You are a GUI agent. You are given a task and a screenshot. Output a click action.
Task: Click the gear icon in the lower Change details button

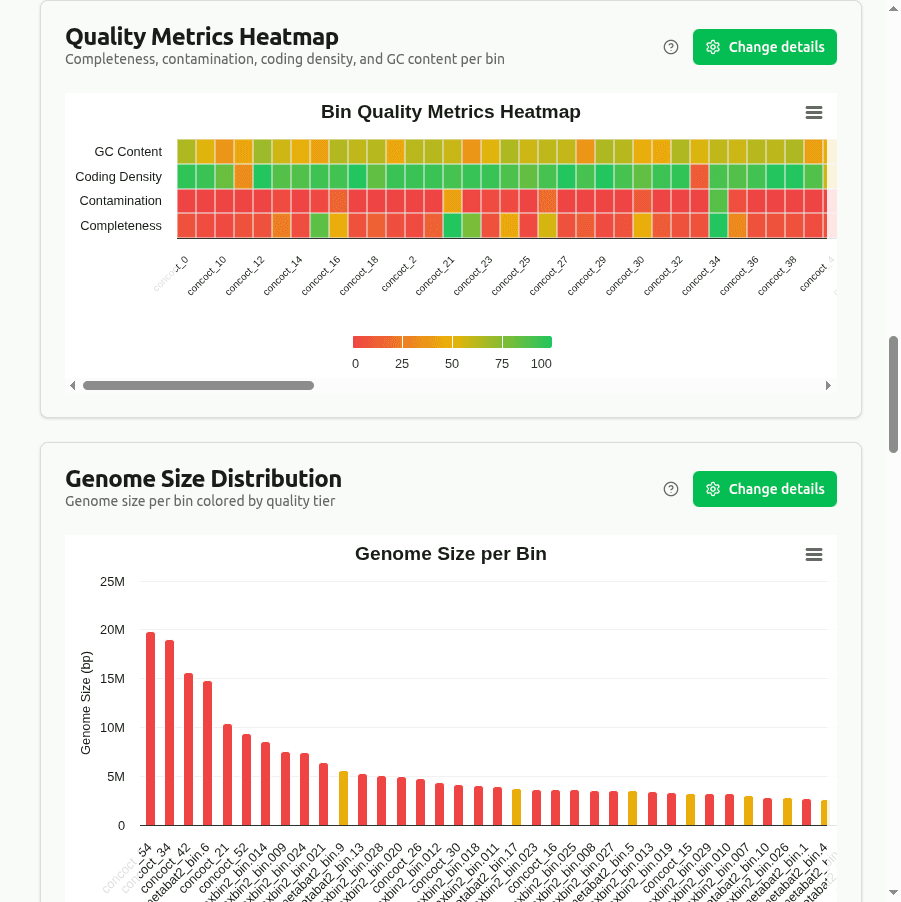click(712, 489)
